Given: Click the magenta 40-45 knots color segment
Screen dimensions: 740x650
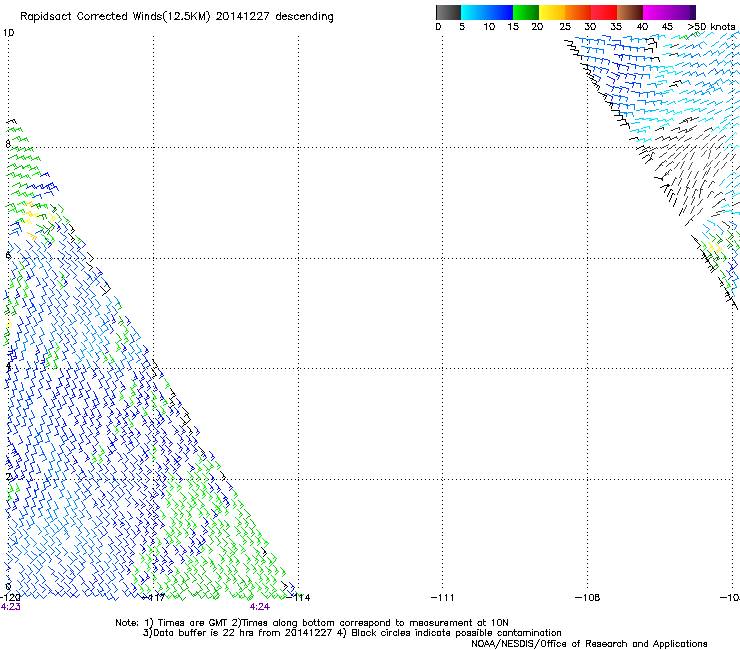Looking at the screenshot, I should click(658, 12).
